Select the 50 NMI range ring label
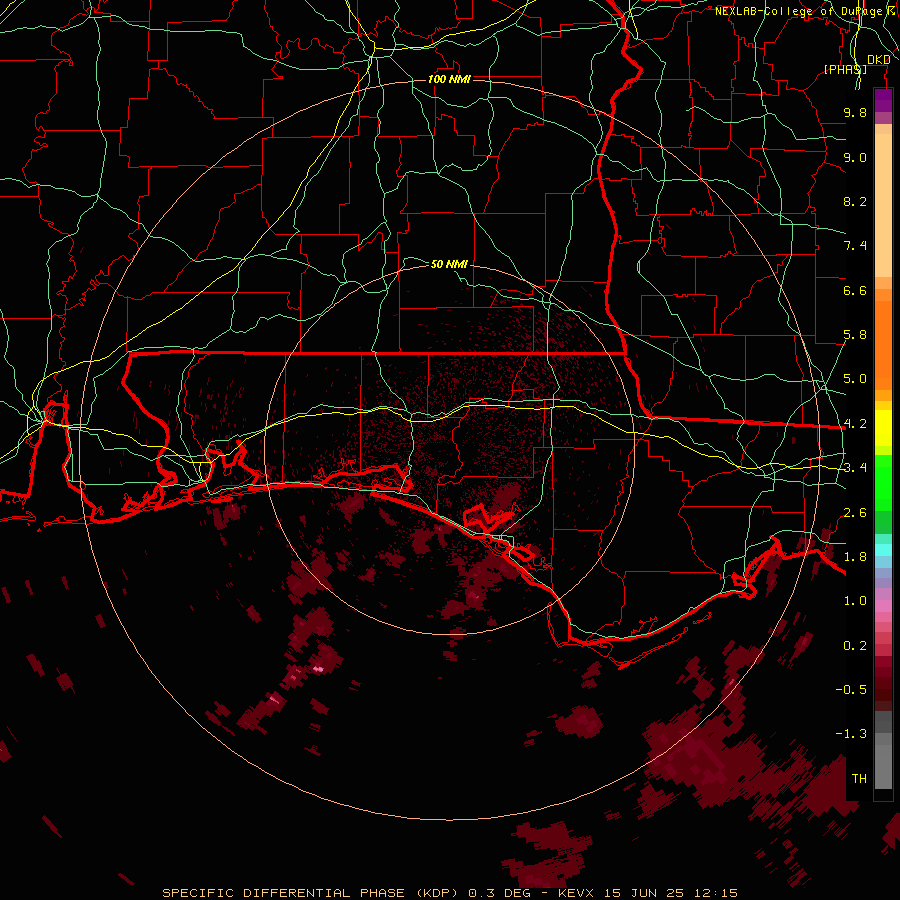Viewport: 900px width, 900px height. [x=449, y=264]
